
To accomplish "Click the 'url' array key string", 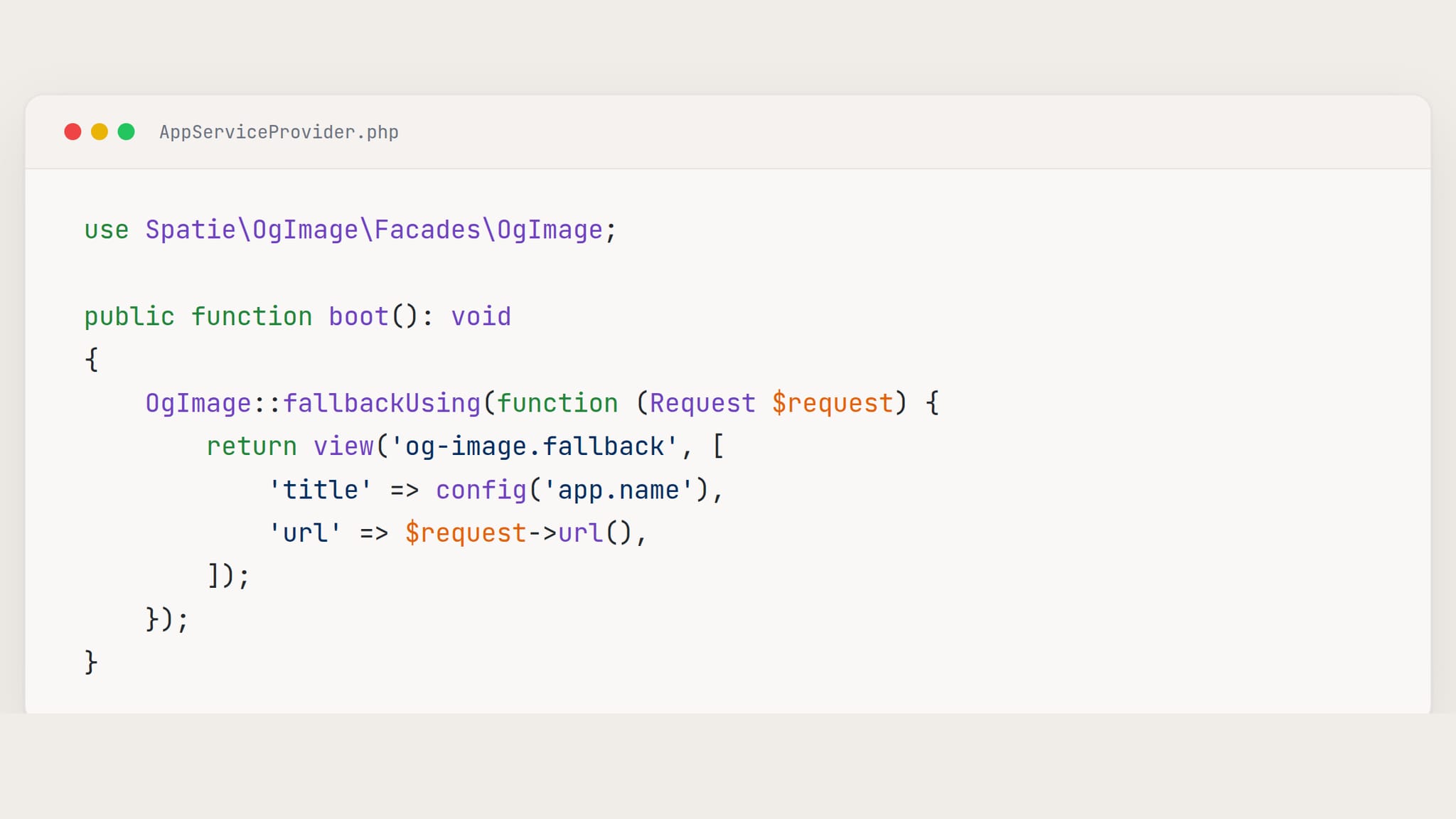I will tap(305, 533).
